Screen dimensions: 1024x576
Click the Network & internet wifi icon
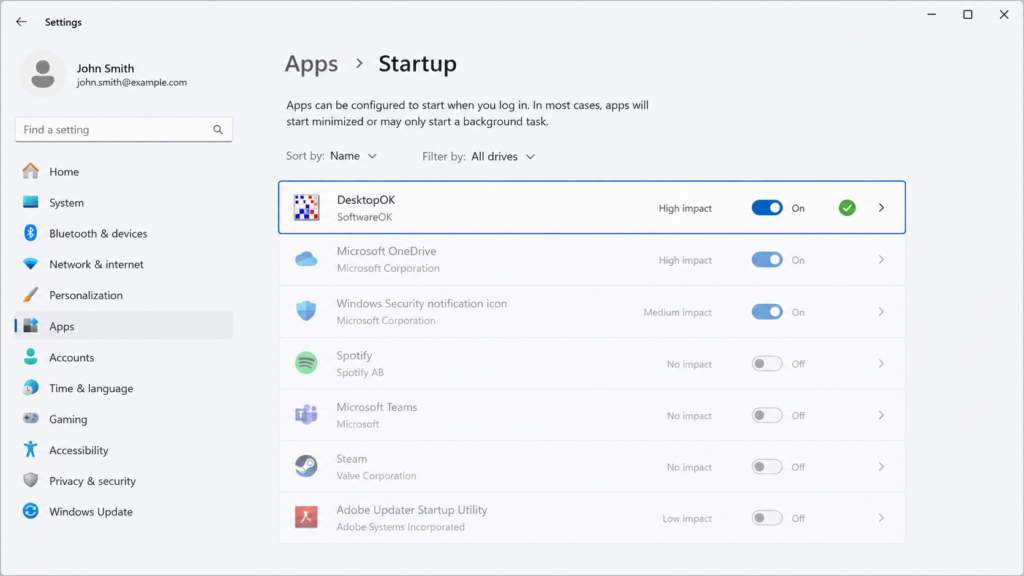[x=31, y=264]
